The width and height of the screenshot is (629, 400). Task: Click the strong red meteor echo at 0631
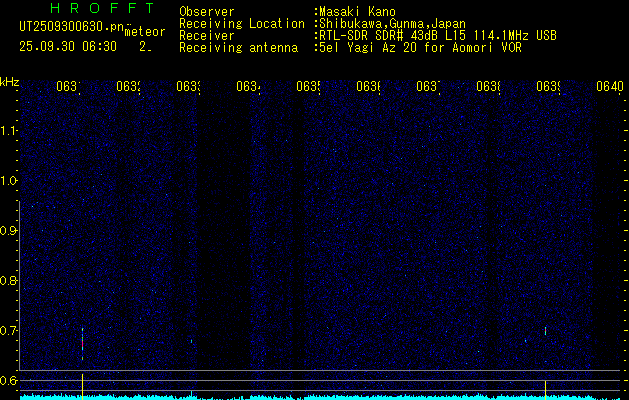(83, 344)
